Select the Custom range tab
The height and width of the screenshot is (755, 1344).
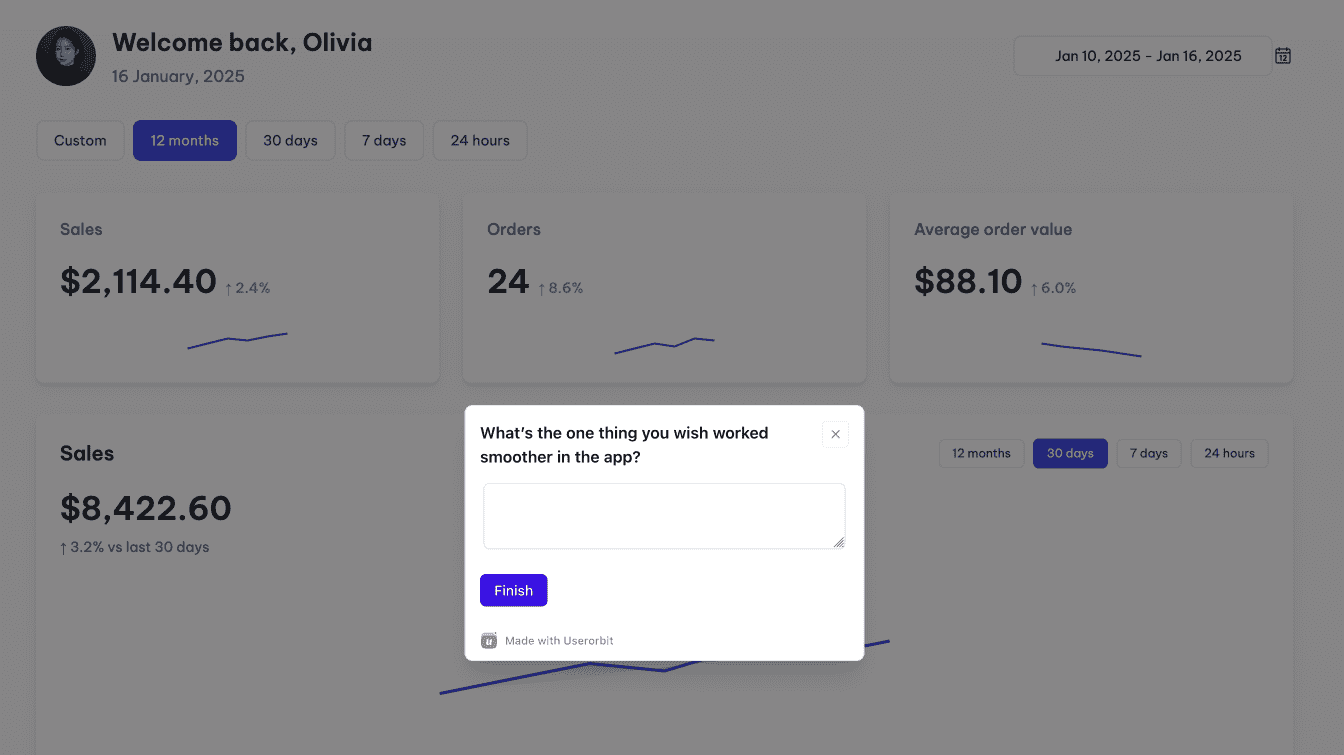pos(80,141)
